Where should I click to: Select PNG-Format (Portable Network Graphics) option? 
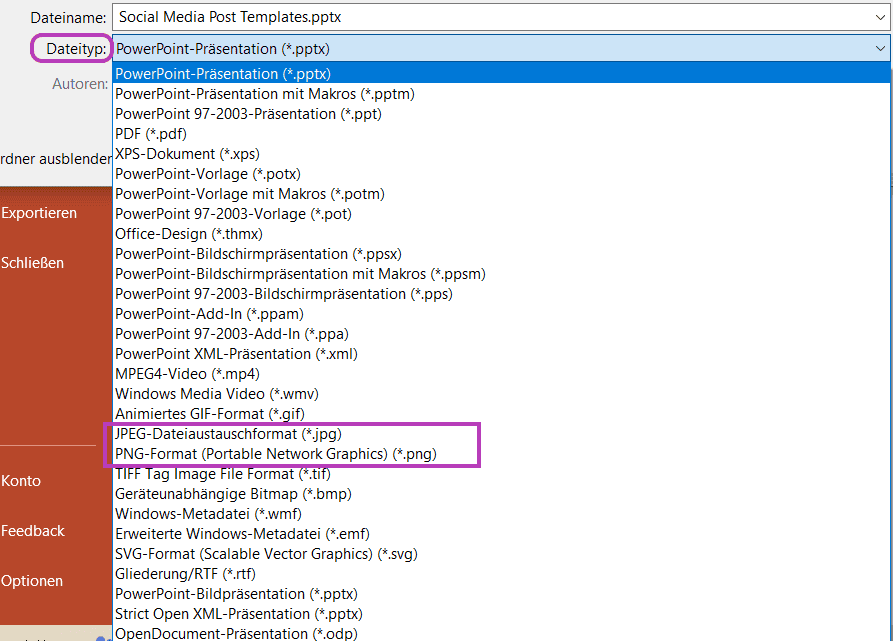[x=275, y=454]
